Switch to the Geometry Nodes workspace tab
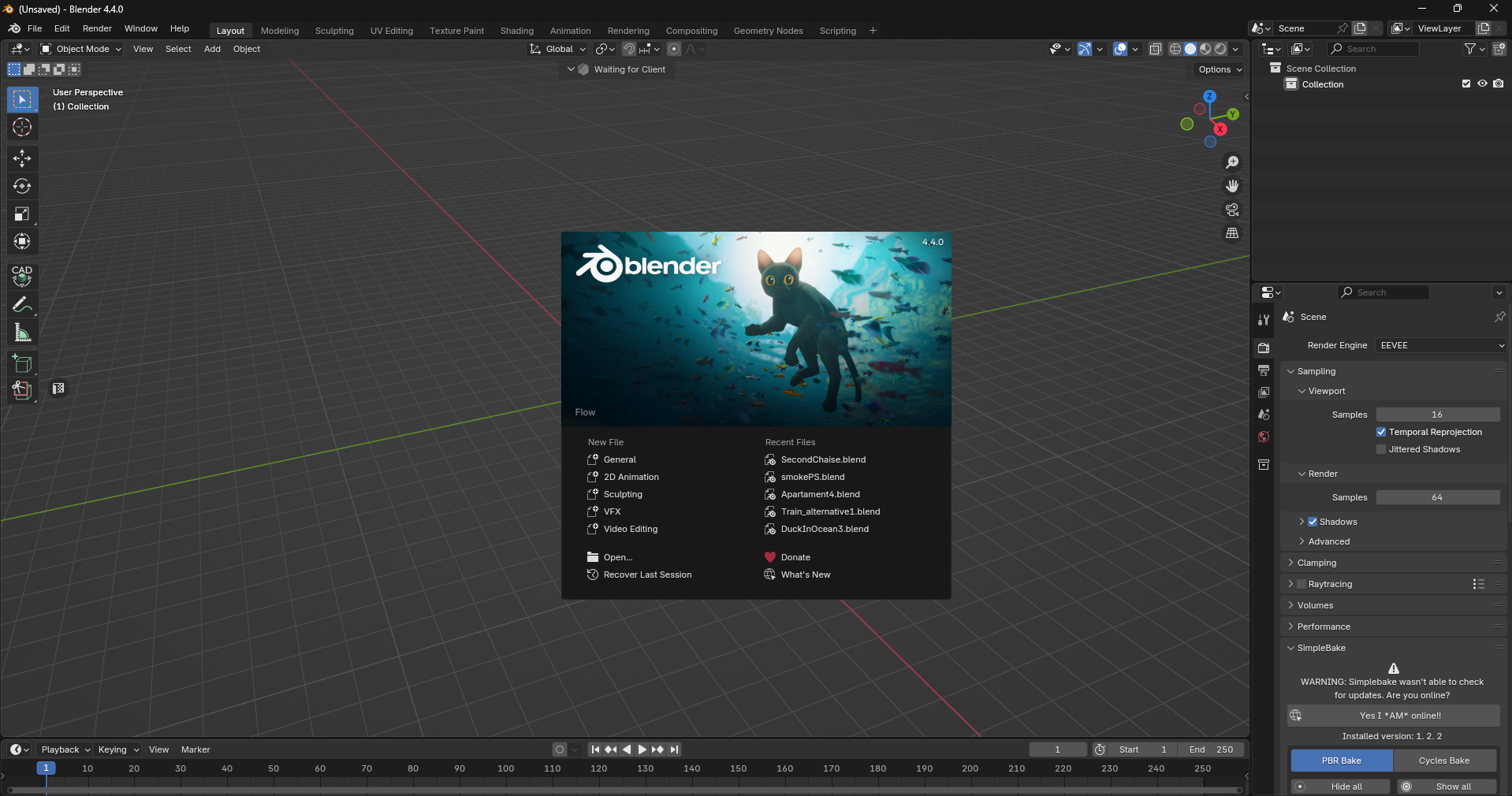Viewport: 1512px width, 796px height. coord(768,31)
